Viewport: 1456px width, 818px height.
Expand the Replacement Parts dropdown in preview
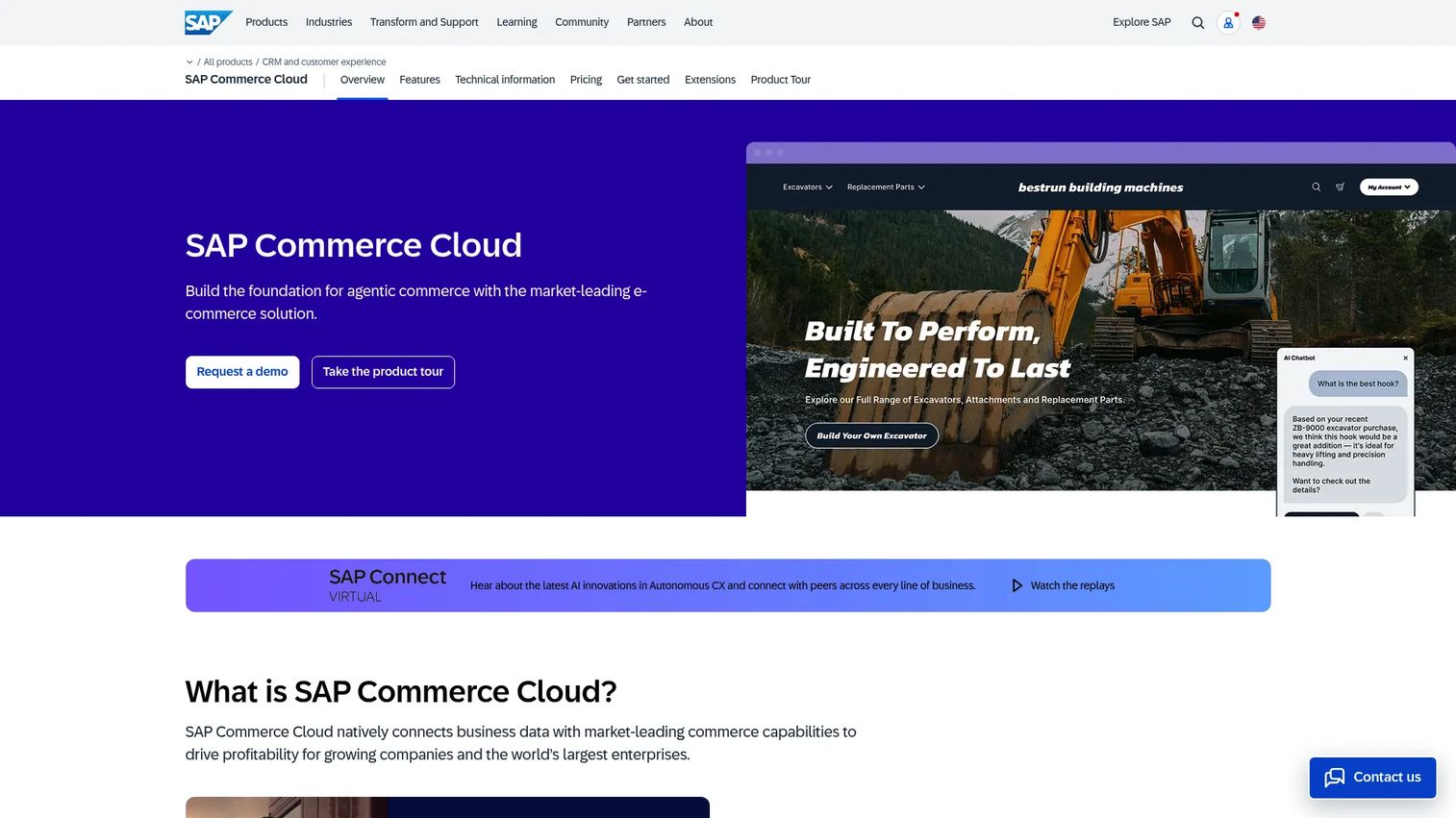(x=886, y=187)
